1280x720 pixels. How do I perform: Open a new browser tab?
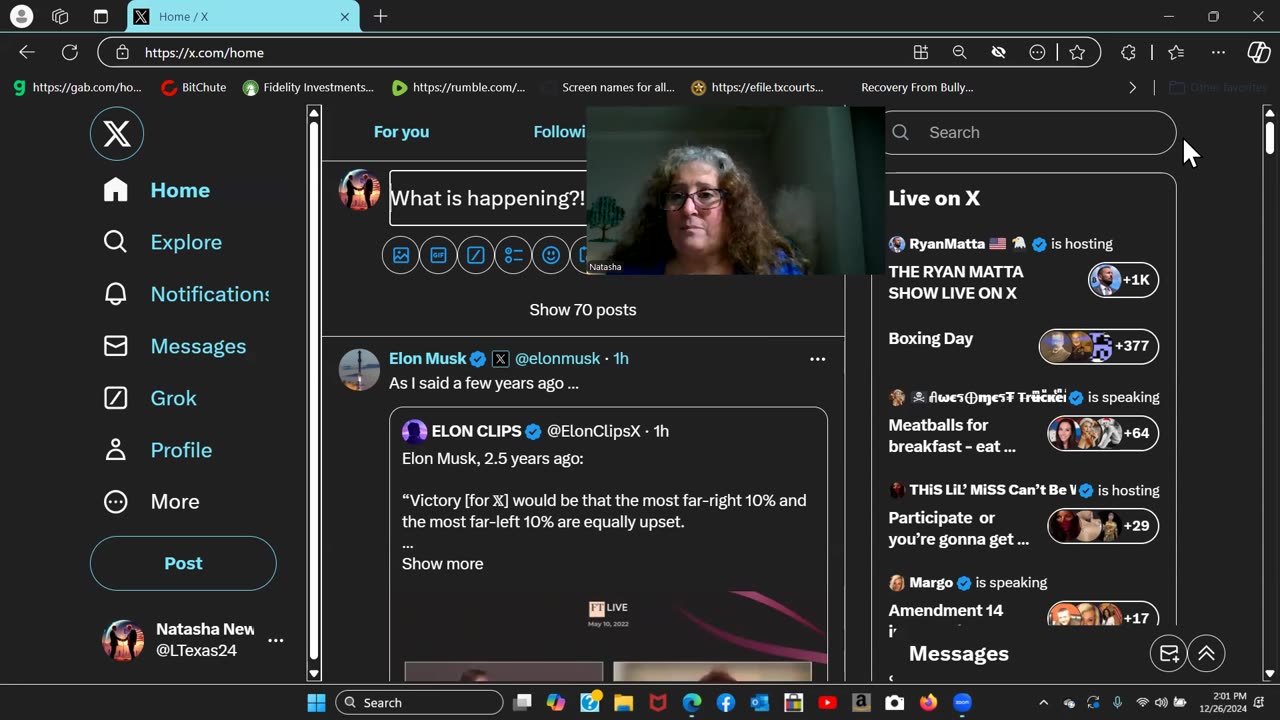point(380,16)
